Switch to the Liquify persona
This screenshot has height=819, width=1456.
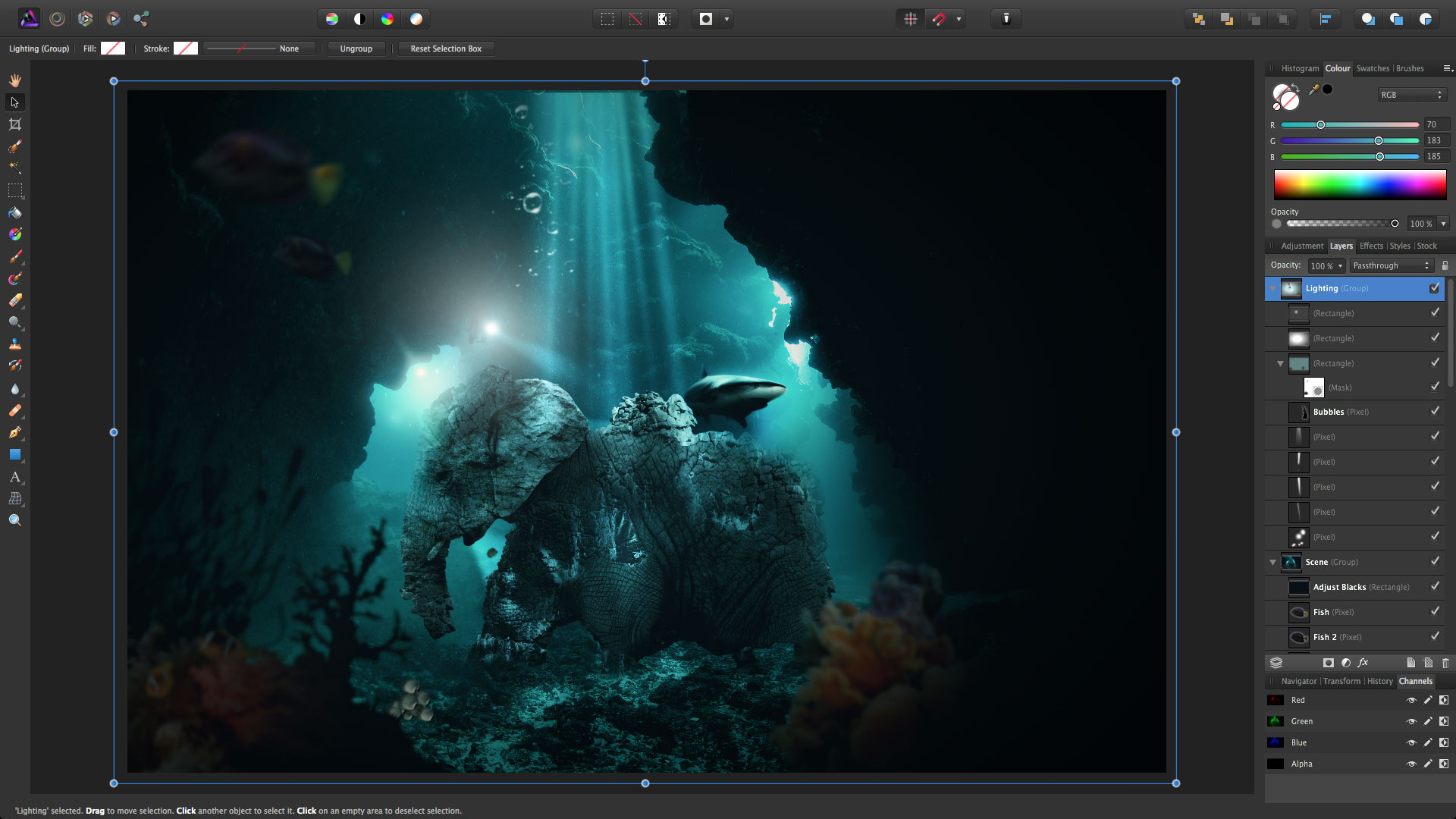tap(57, 19)
